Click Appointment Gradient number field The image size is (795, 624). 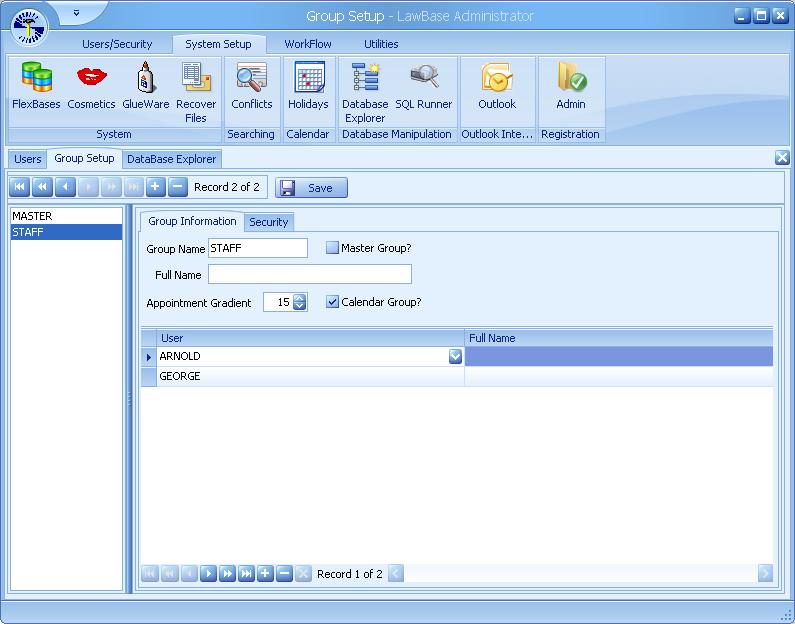[278, 302]
